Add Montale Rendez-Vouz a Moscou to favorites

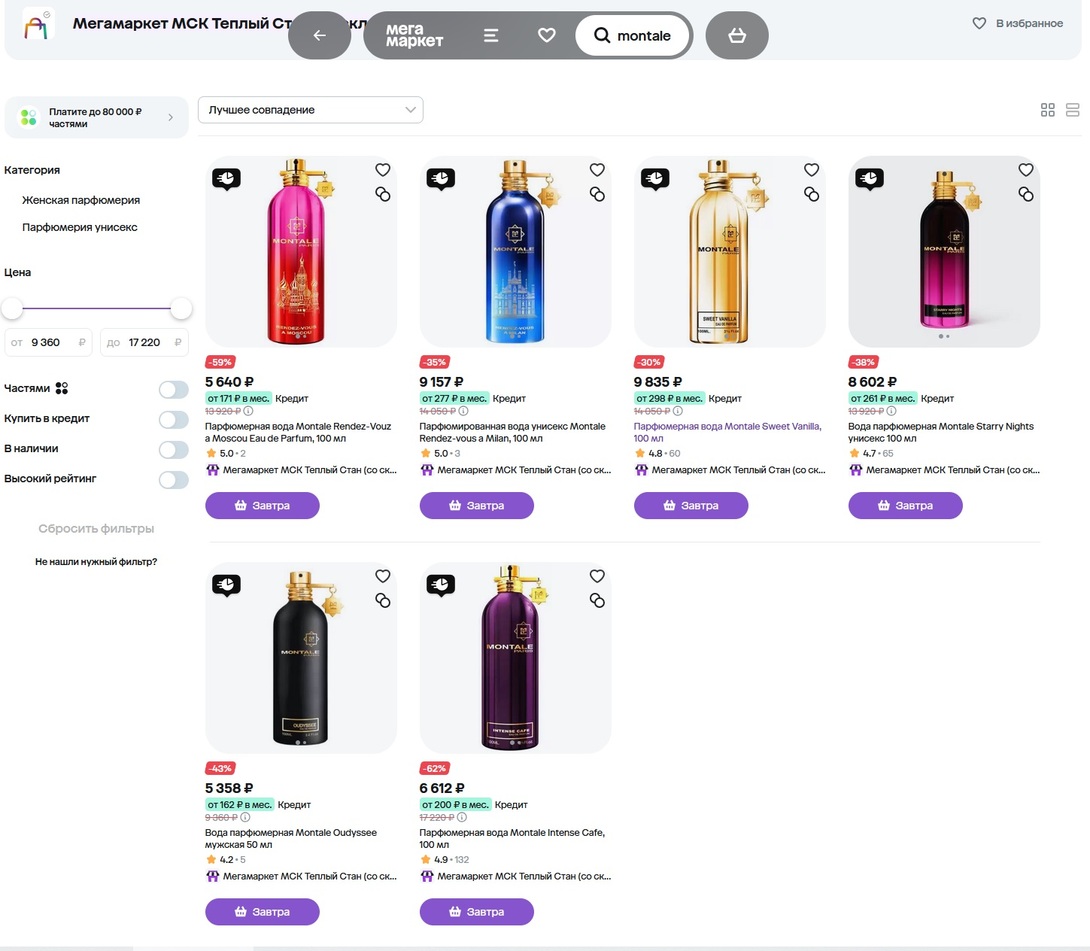coord(383,170)
